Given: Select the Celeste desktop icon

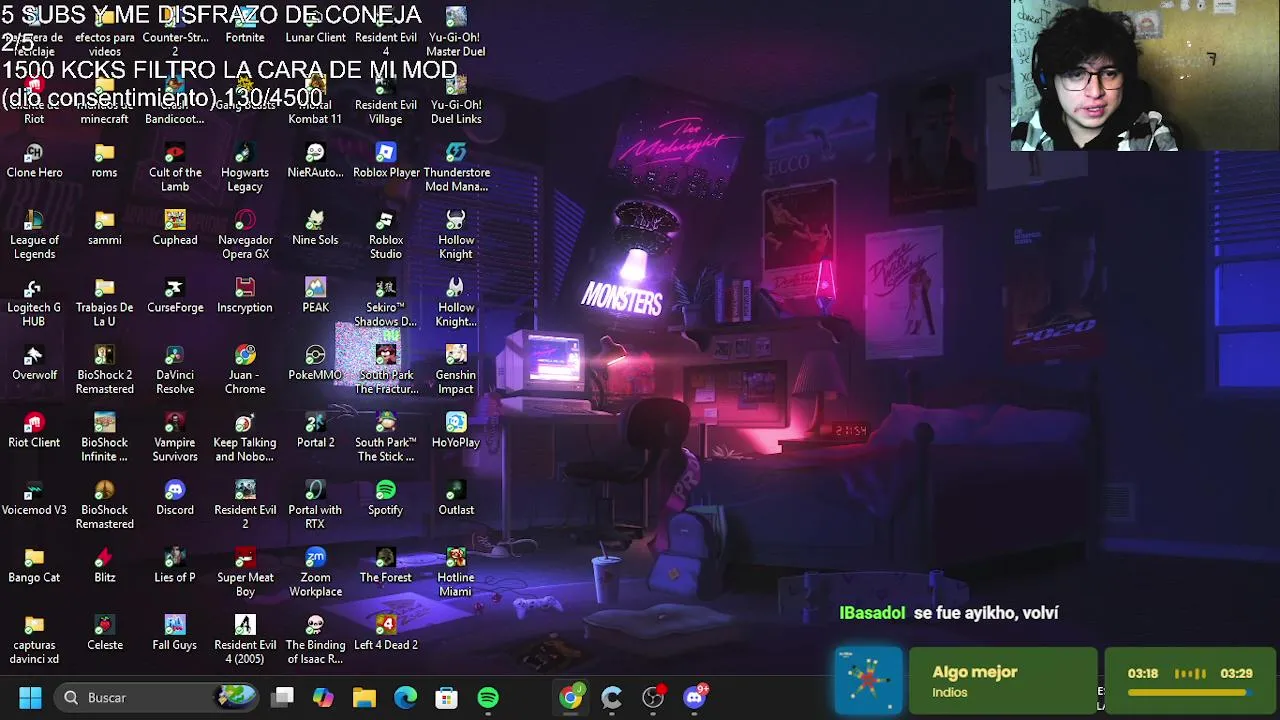Looking at the screenshot, I should 104,633.
